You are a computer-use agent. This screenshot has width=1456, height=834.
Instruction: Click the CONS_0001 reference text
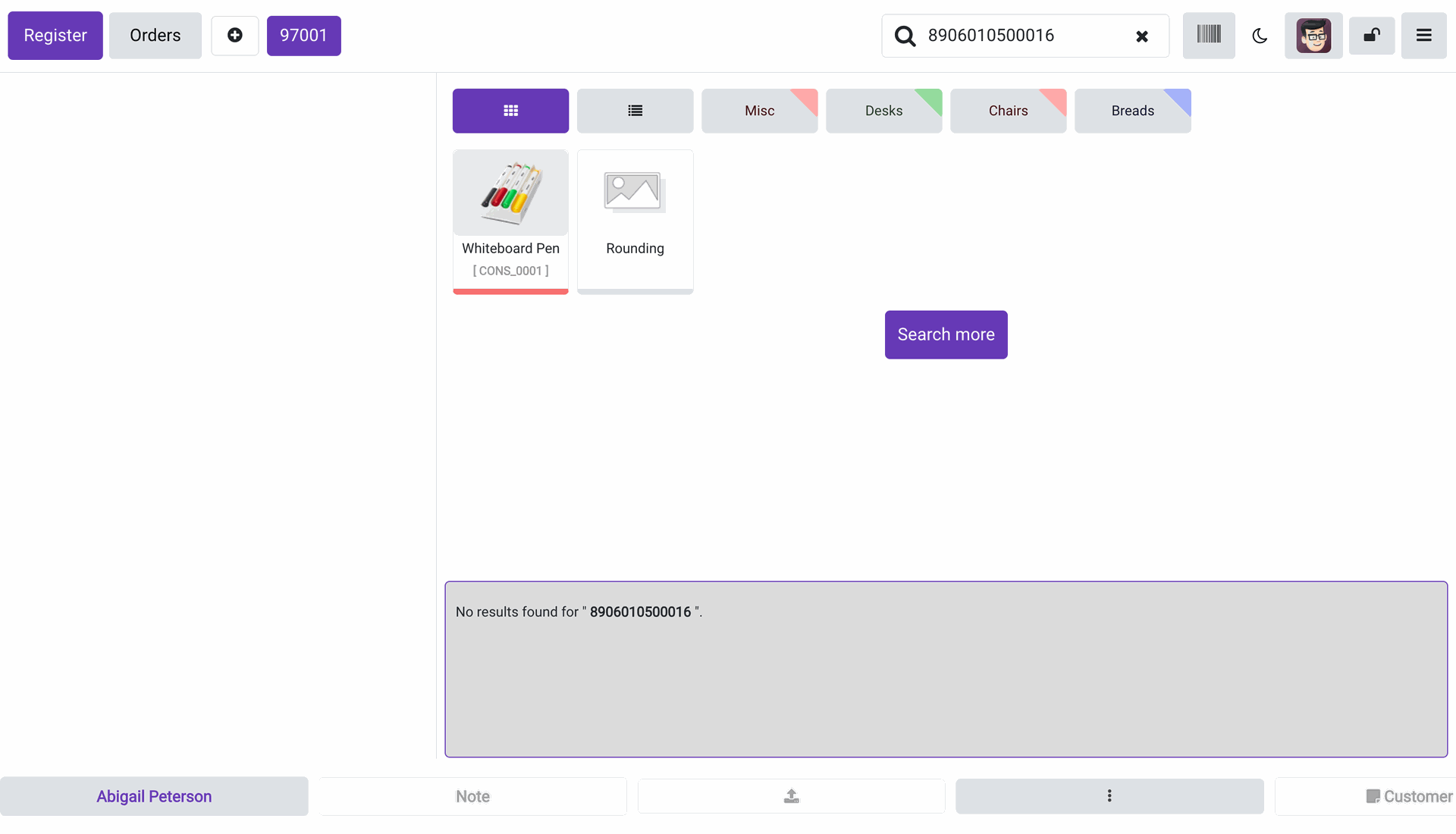pos(511,271)
